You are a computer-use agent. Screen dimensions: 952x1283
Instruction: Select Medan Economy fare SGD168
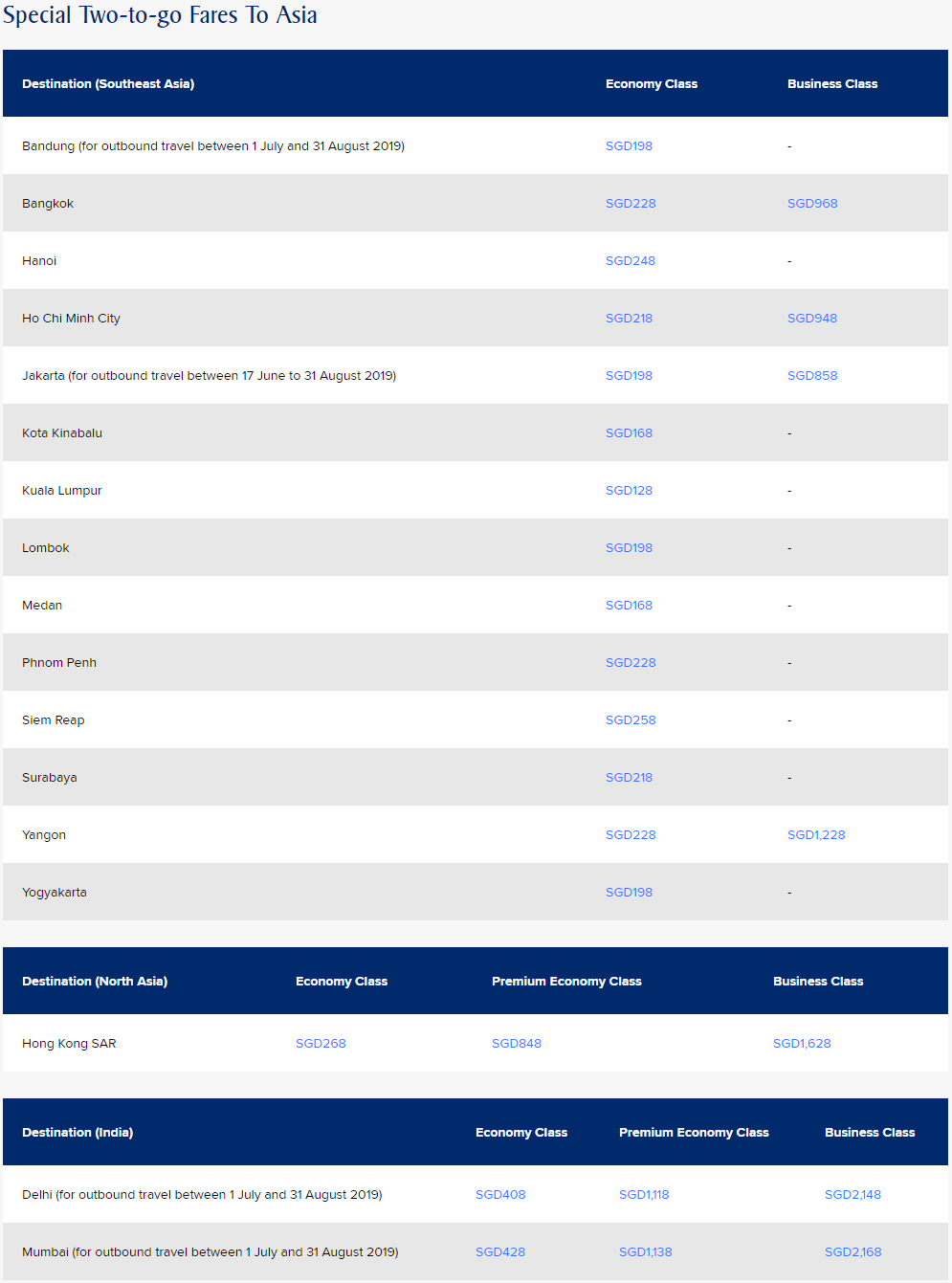(629, 606)
